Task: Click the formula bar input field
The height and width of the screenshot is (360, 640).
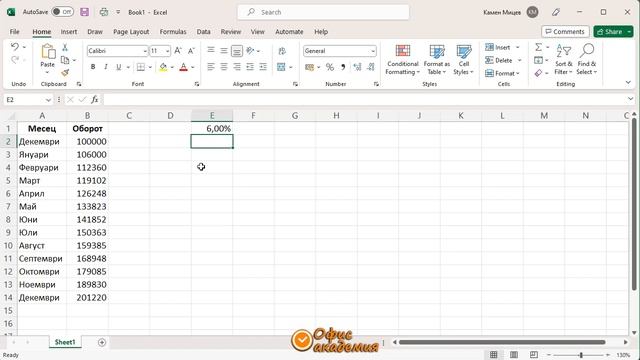Action: pyautogui.click(x=364, y=99)
